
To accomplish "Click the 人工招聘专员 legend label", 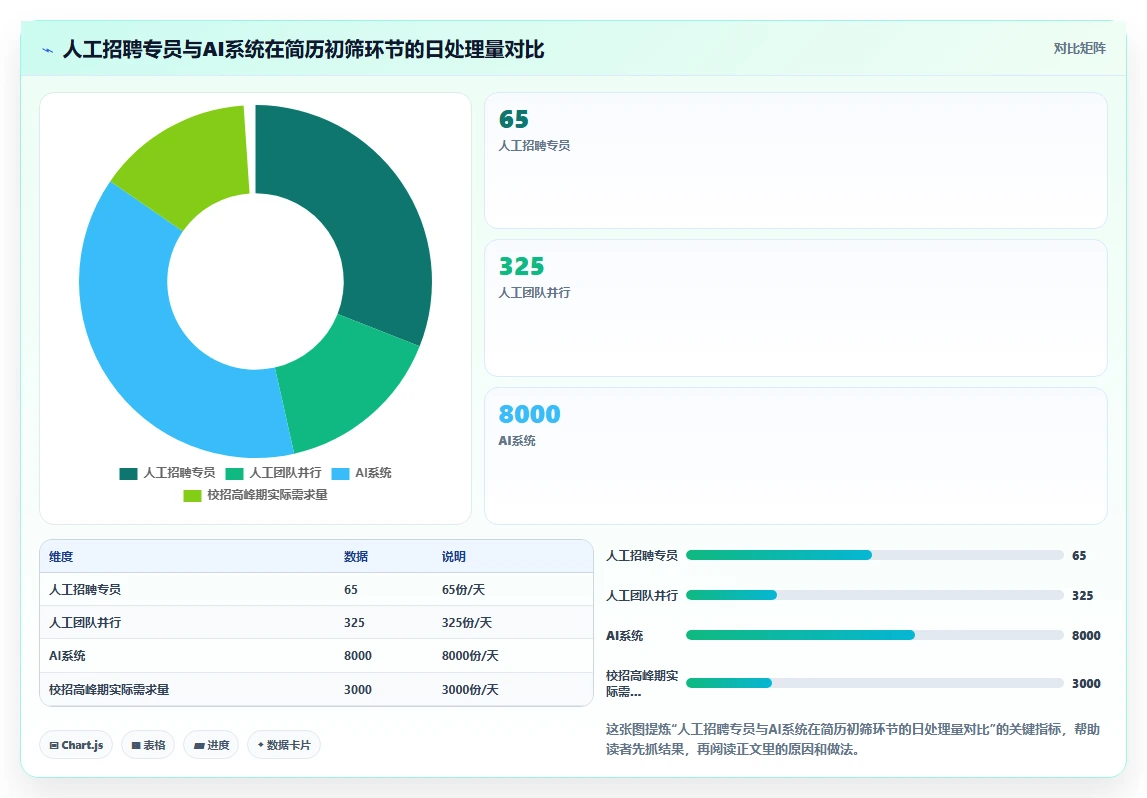I will click(x=179, y=473).
